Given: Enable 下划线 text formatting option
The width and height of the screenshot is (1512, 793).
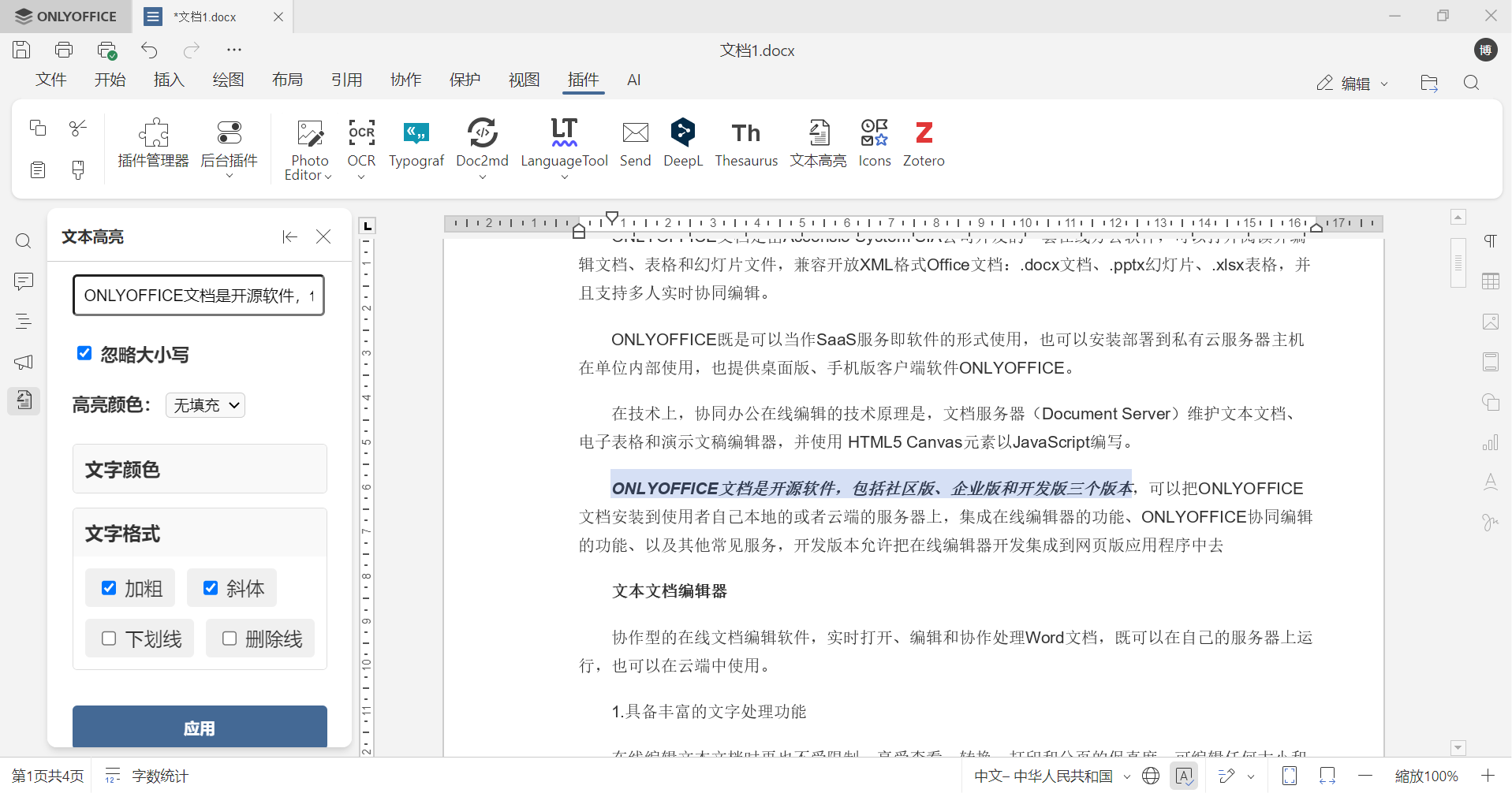Looking at the screenshot, I should tap(110, 638).
